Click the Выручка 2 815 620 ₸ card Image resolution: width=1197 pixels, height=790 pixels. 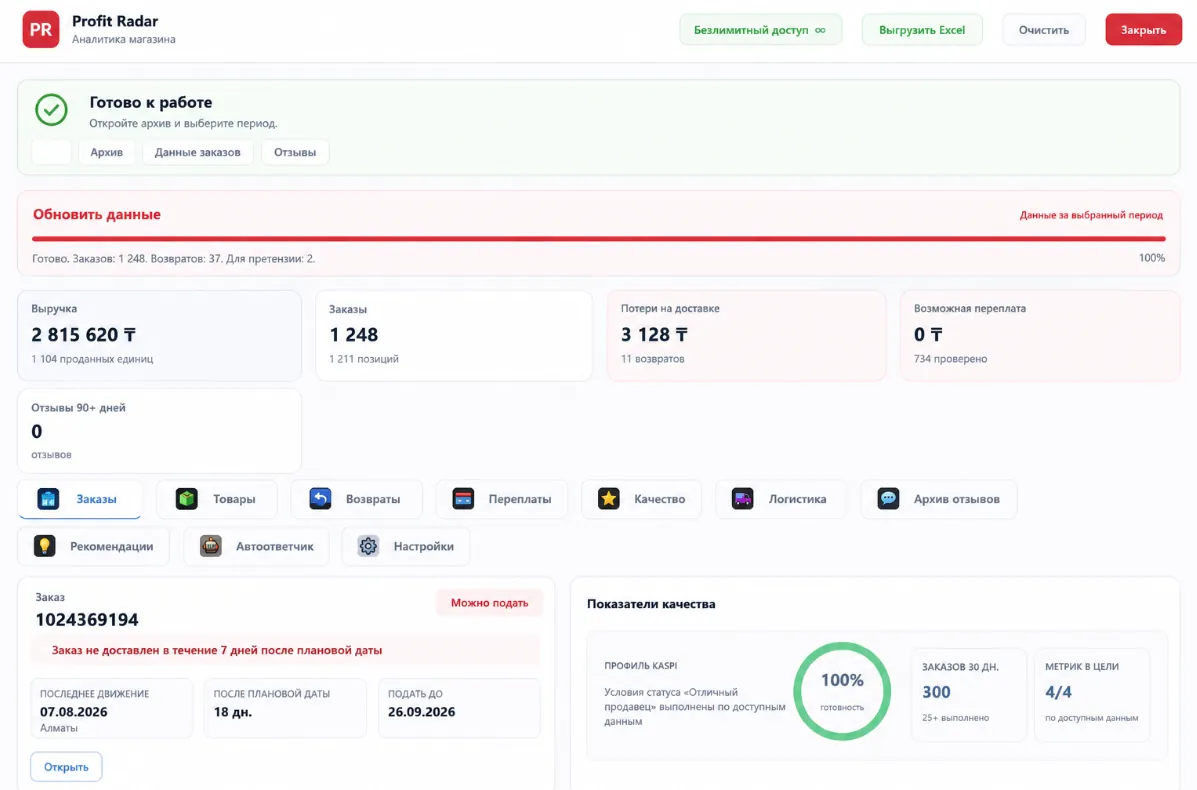click(x=160, y=335)
